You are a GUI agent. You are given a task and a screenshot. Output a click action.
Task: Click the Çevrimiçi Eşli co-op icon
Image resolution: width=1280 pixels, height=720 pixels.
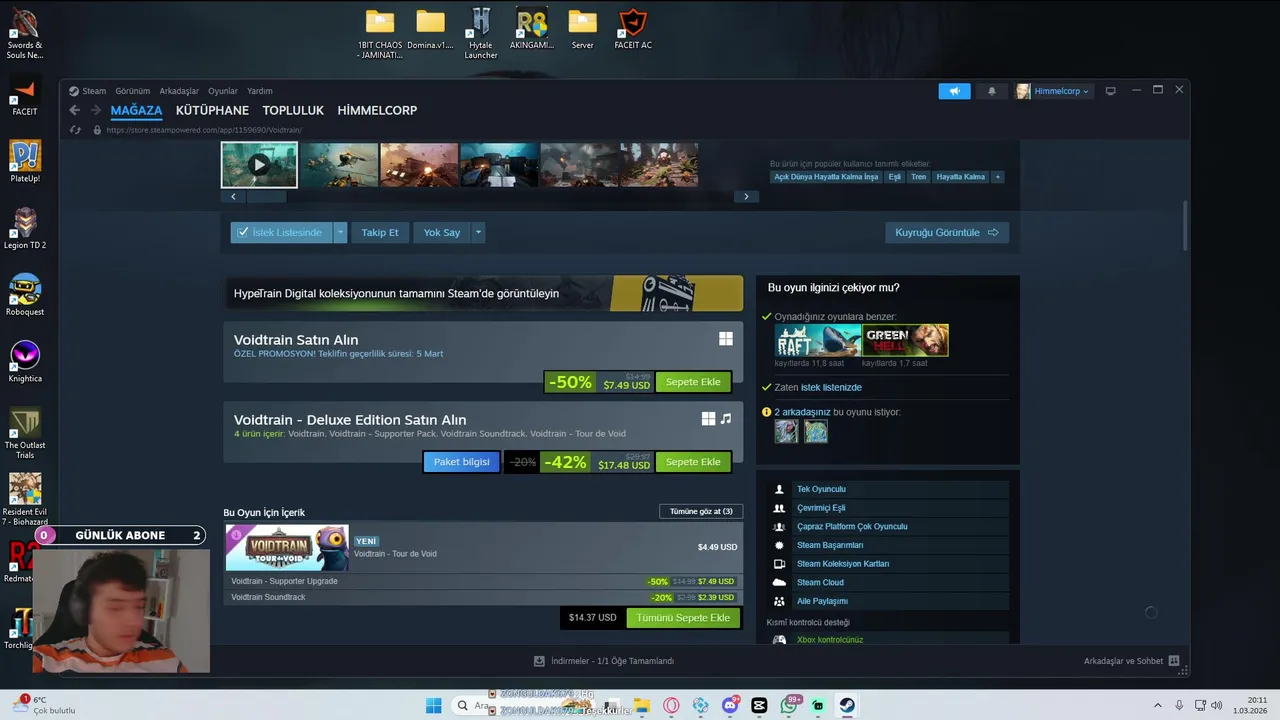779,508
